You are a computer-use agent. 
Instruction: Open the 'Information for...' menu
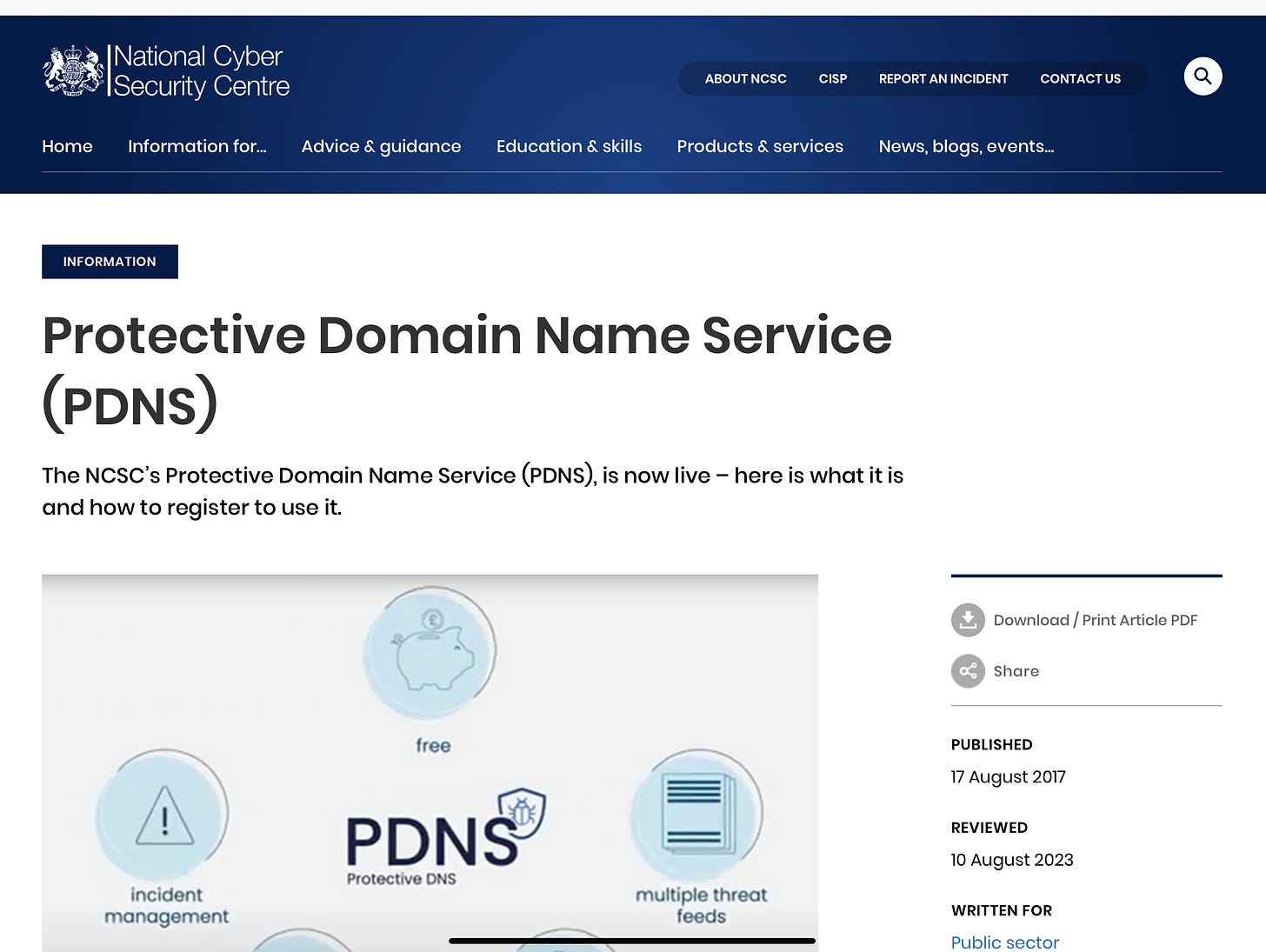click(x=197, y=146)
